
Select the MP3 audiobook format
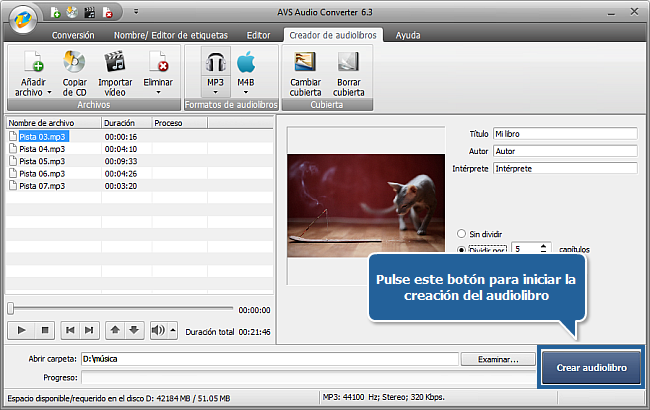tap(214, 64)
